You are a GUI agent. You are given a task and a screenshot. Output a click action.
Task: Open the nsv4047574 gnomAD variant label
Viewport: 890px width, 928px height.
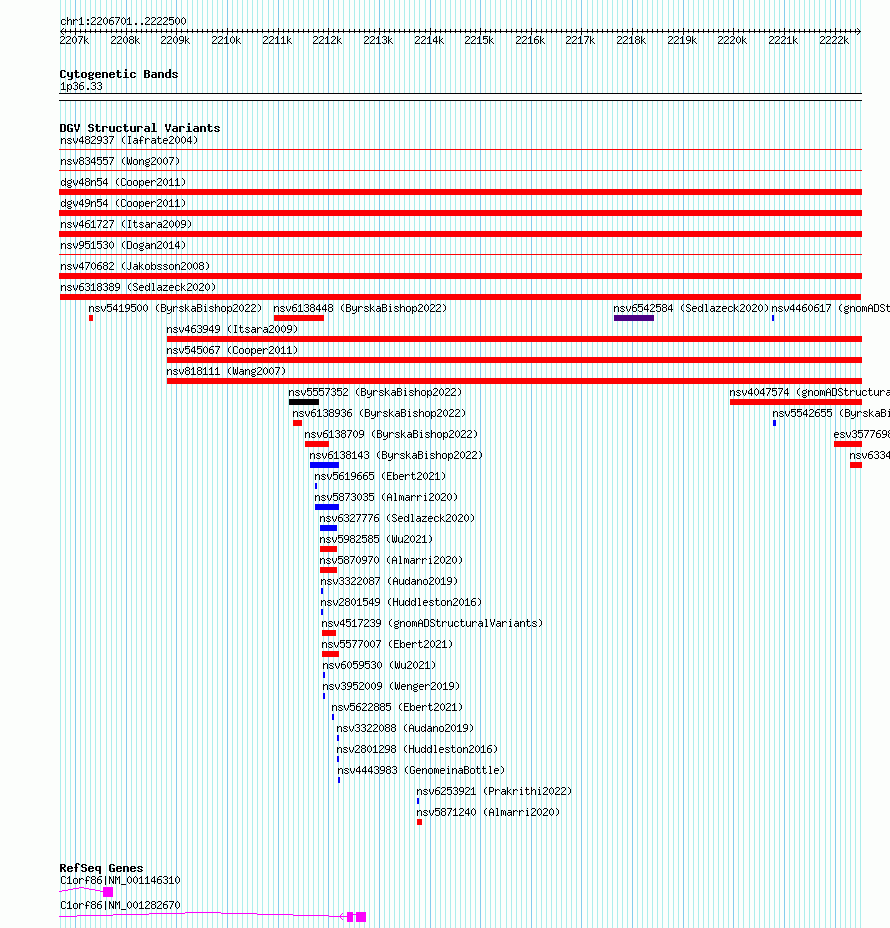(x=810, y=392)
